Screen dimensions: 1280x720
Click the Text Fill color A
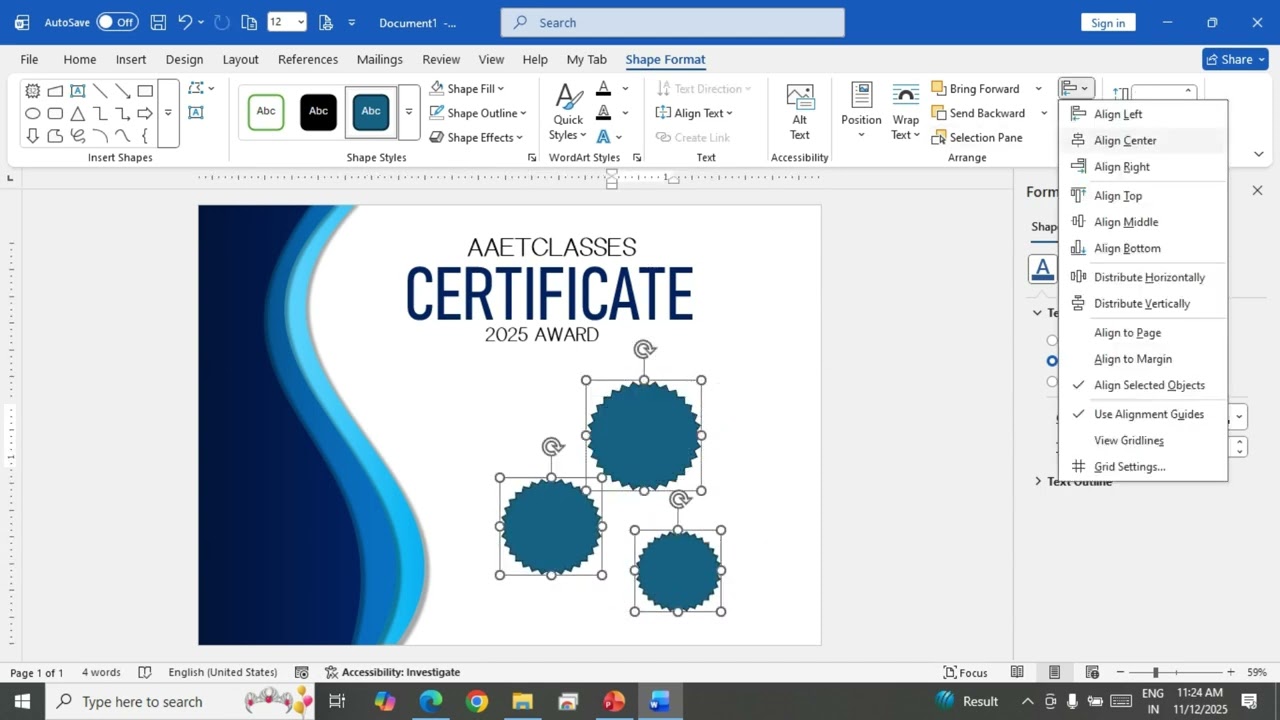click(x=603, y=88)
